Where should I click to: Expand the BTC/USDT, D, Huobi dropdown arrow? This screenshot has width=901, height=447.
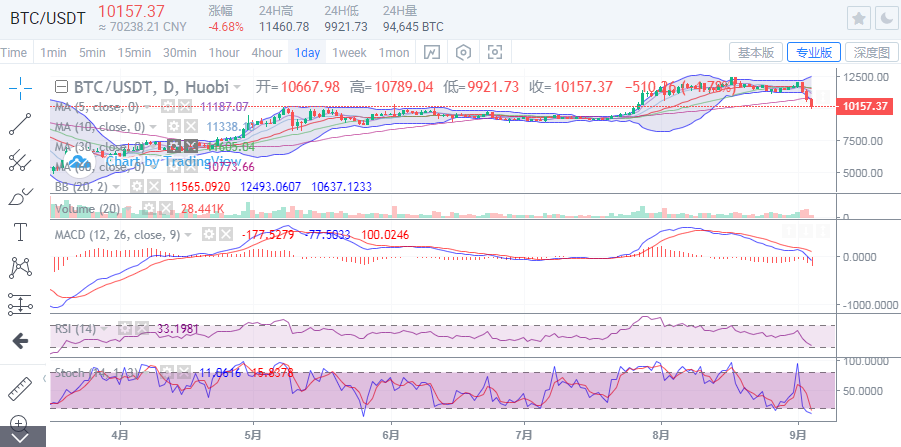pos(237,87)
